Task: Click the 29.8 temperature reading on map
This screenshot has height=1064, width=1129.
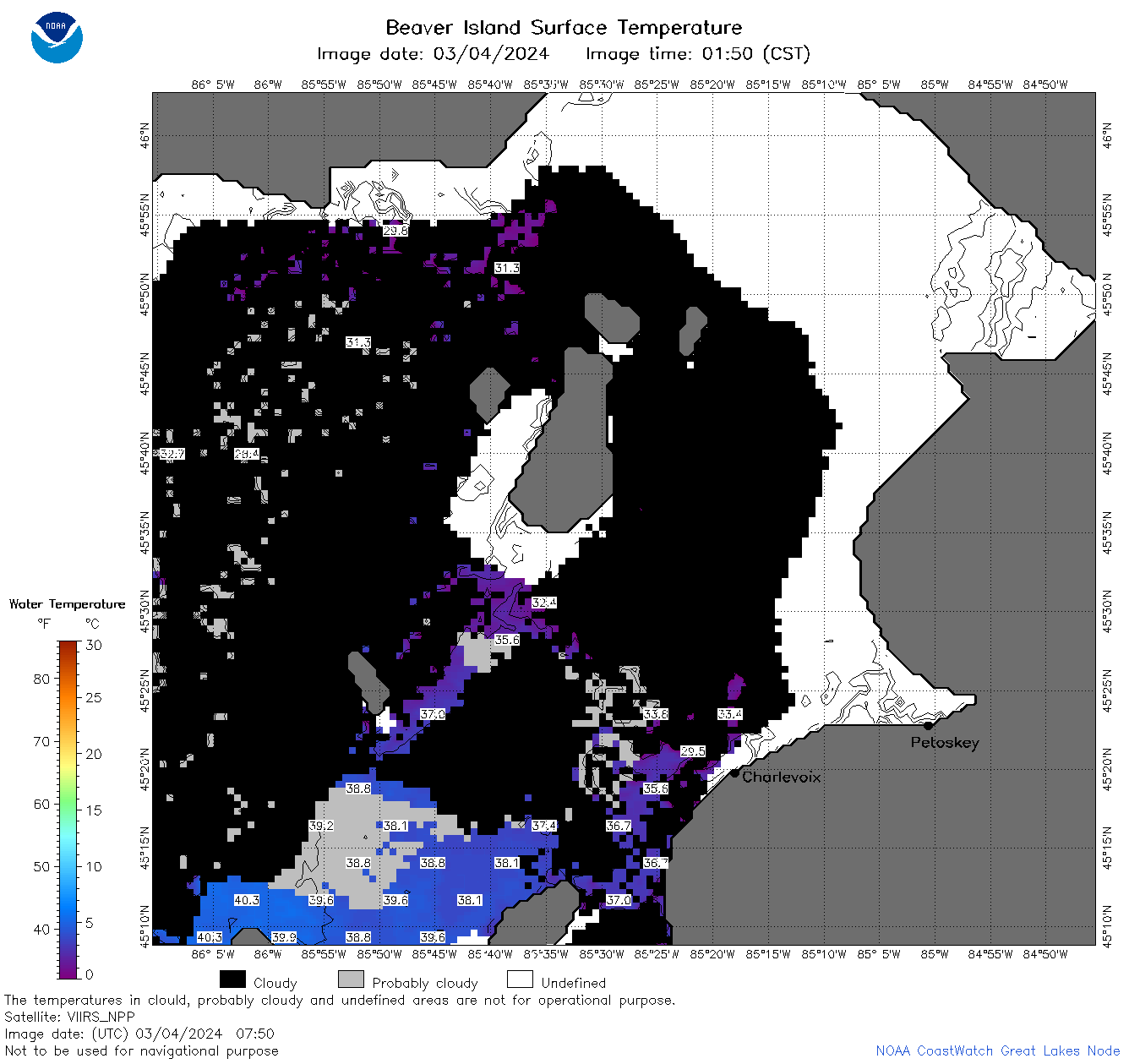Action: pyautogui.click(x=395, y=231)
